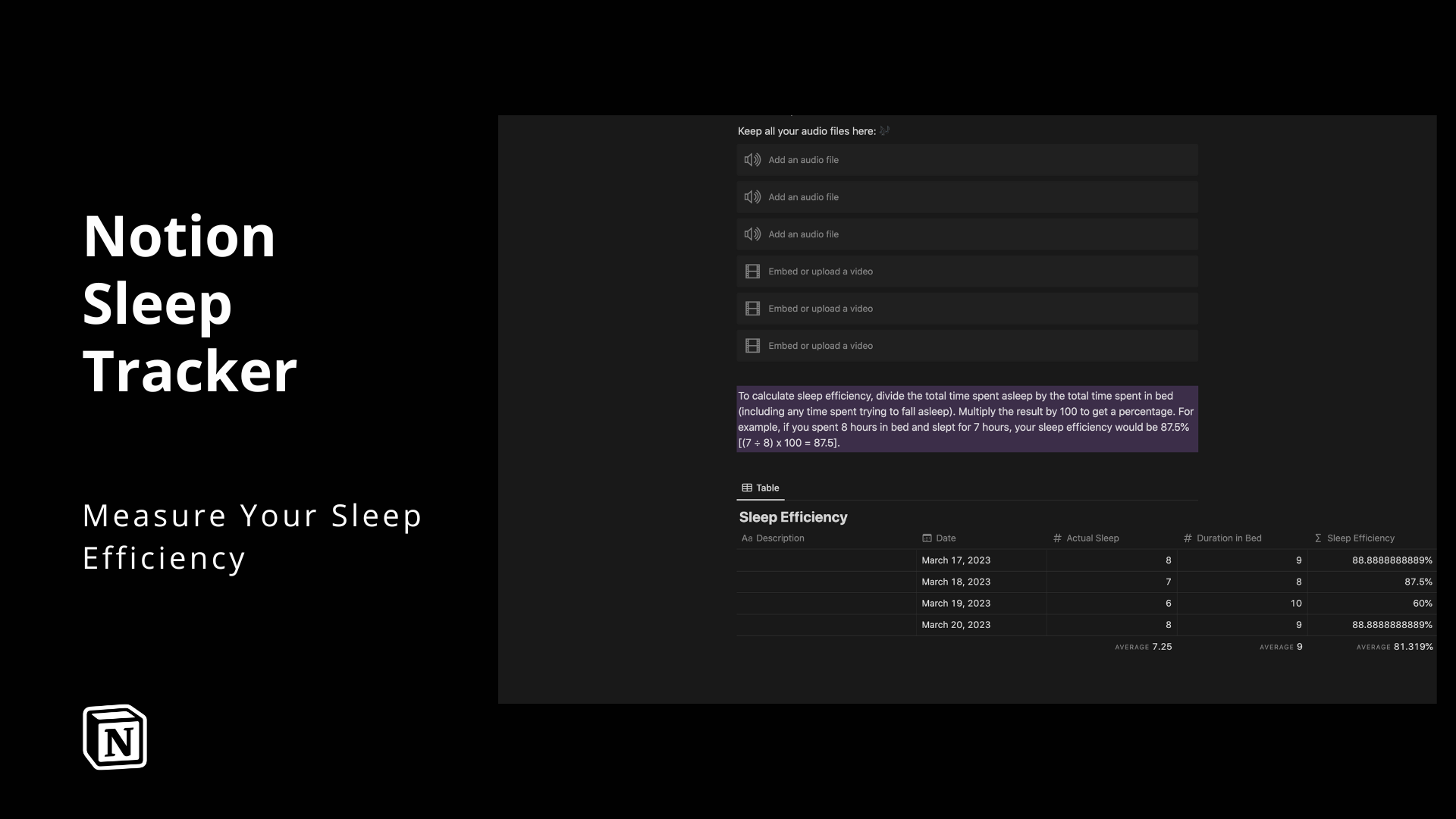Click Sleep Efficiency cell for March 17

coord(1372,560)
